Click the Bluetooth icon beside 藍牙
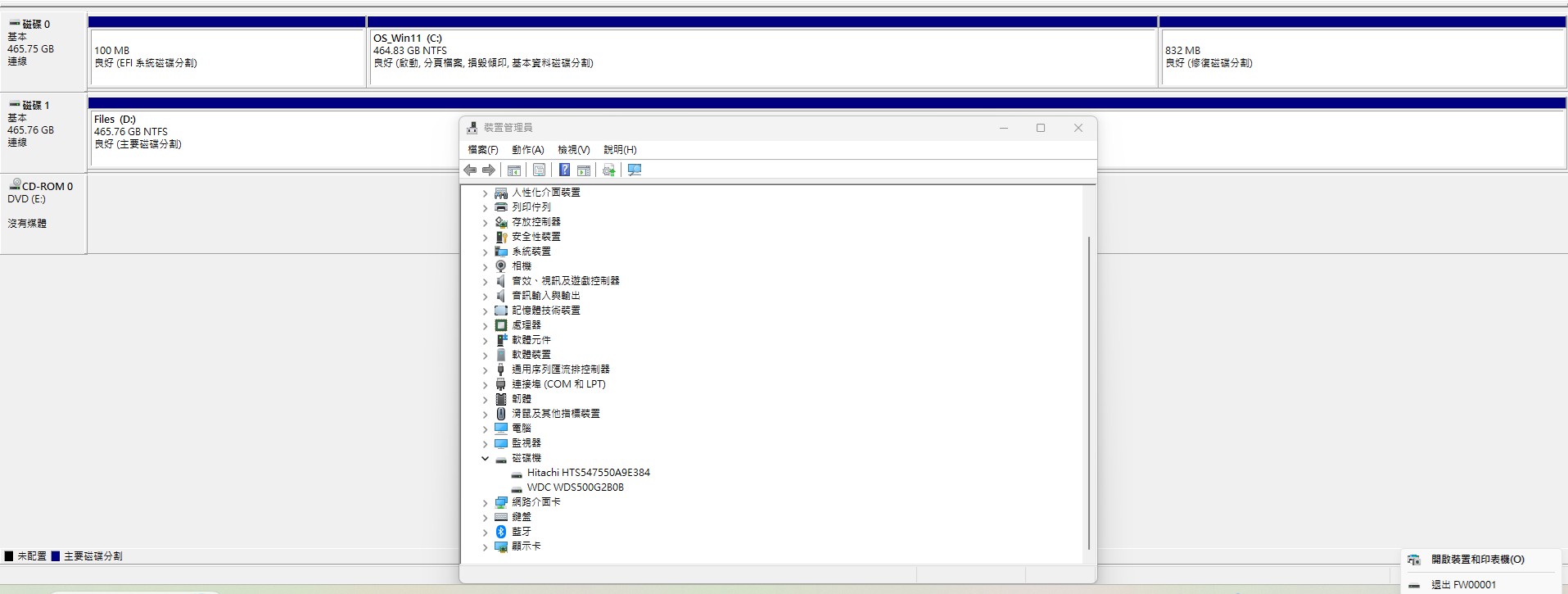This screenshot has width=1568, height=594. pyautogui.click(x=501, y=532)
